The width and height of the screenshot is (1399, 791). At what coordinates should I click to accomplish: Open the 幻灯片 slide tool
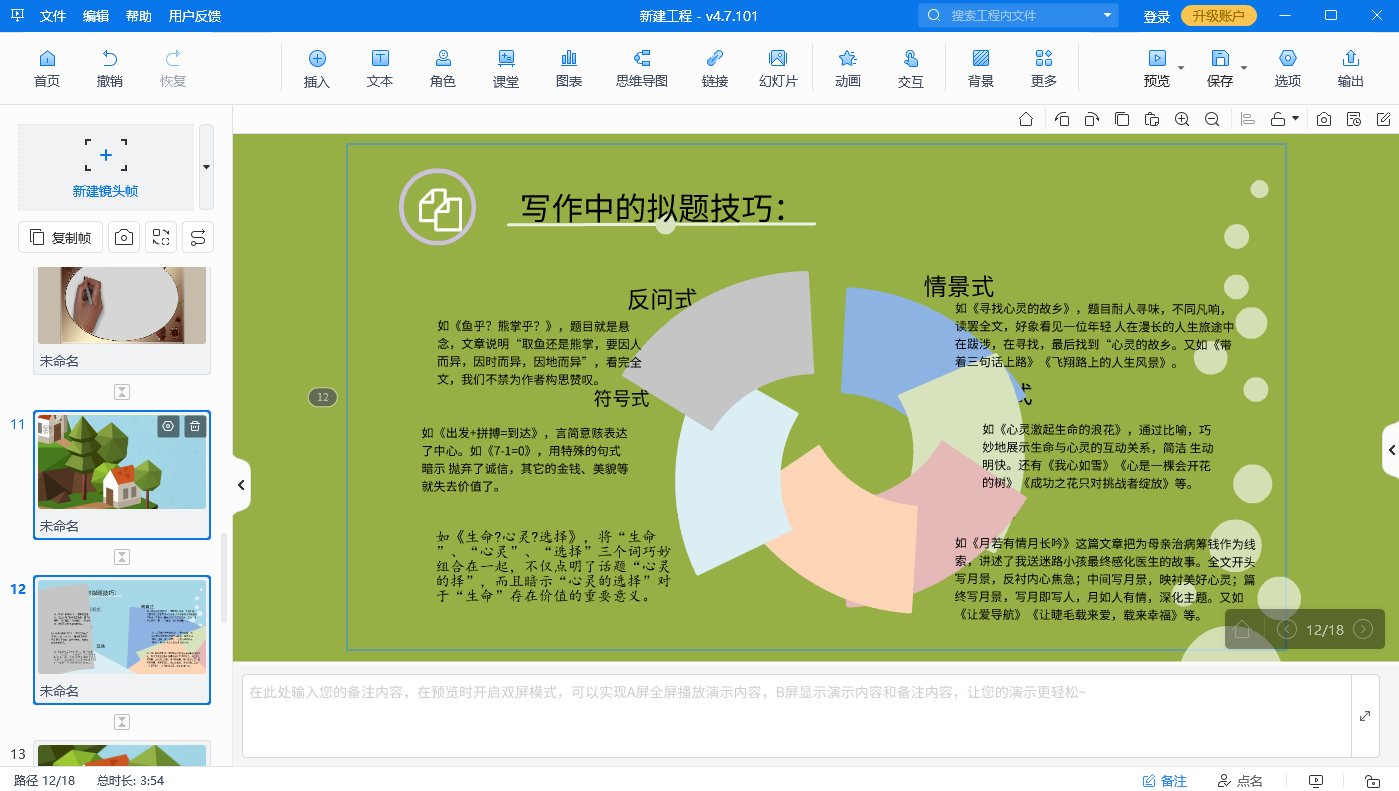(778, 68)
